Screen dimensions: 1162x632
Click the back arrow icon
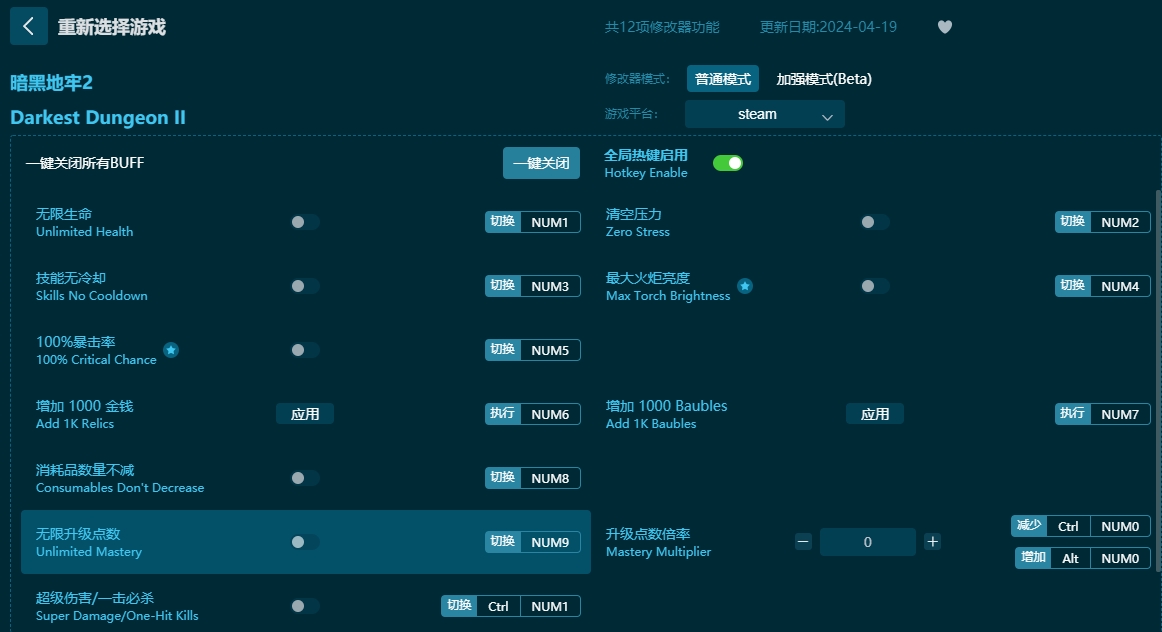point(29,27)
